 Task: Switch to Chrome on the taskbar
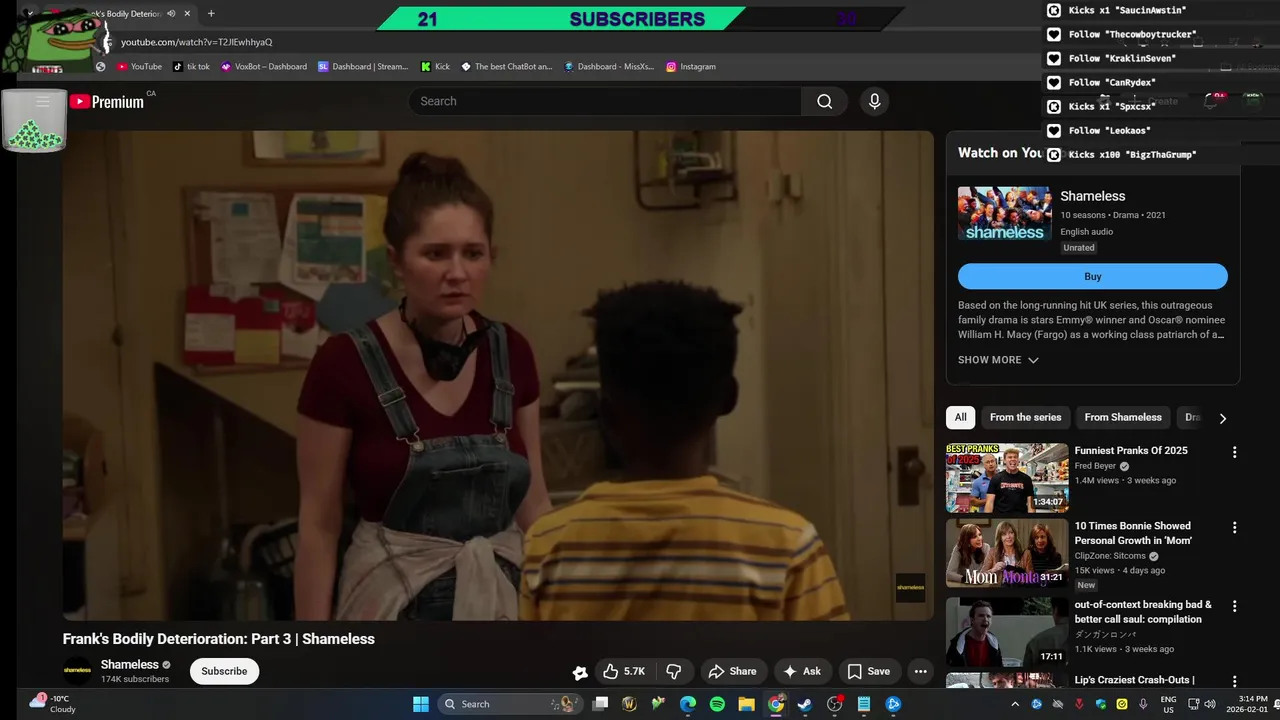pos(776,704)
